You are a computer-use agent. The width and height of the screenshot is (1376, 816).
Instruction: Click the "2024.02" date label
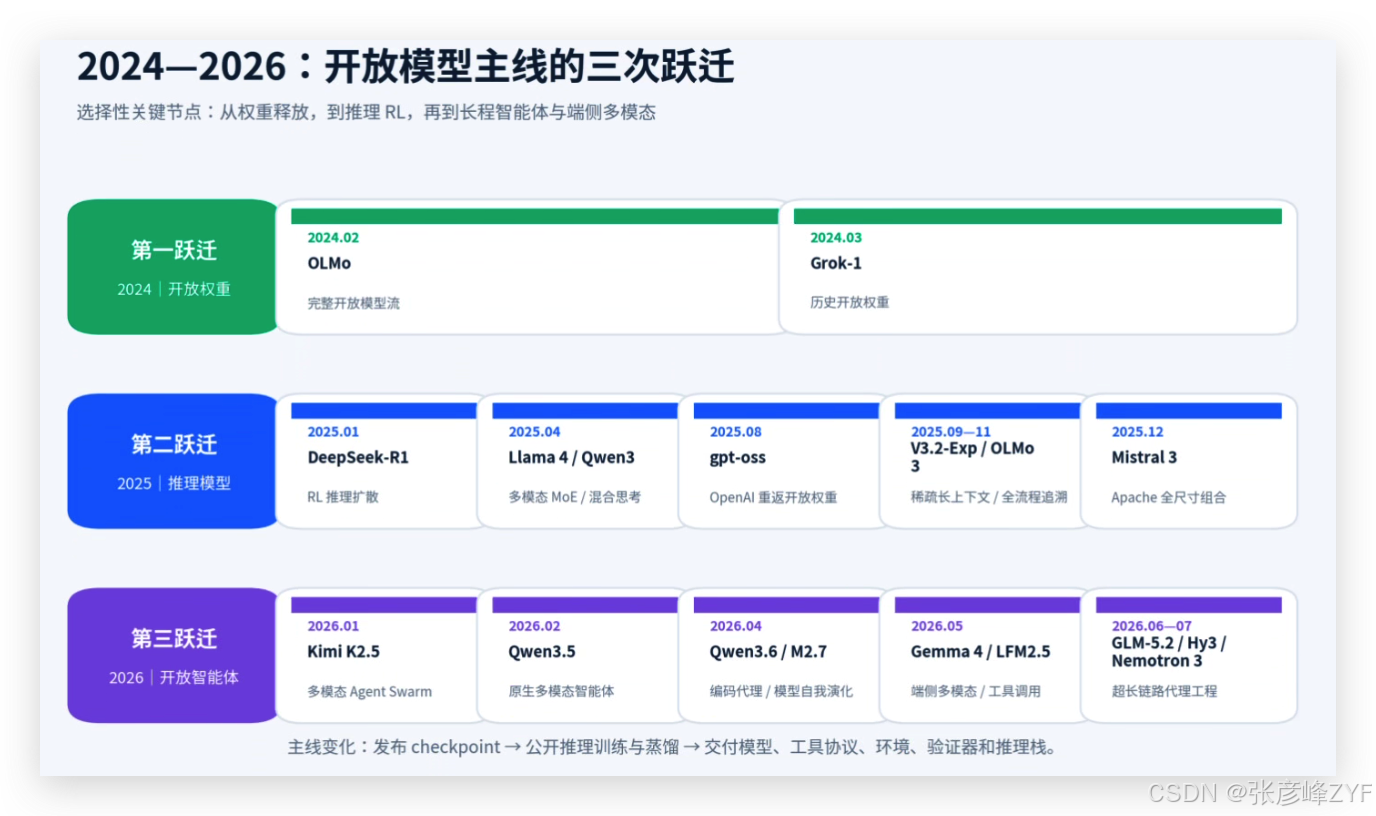click(x=333, y=238)
